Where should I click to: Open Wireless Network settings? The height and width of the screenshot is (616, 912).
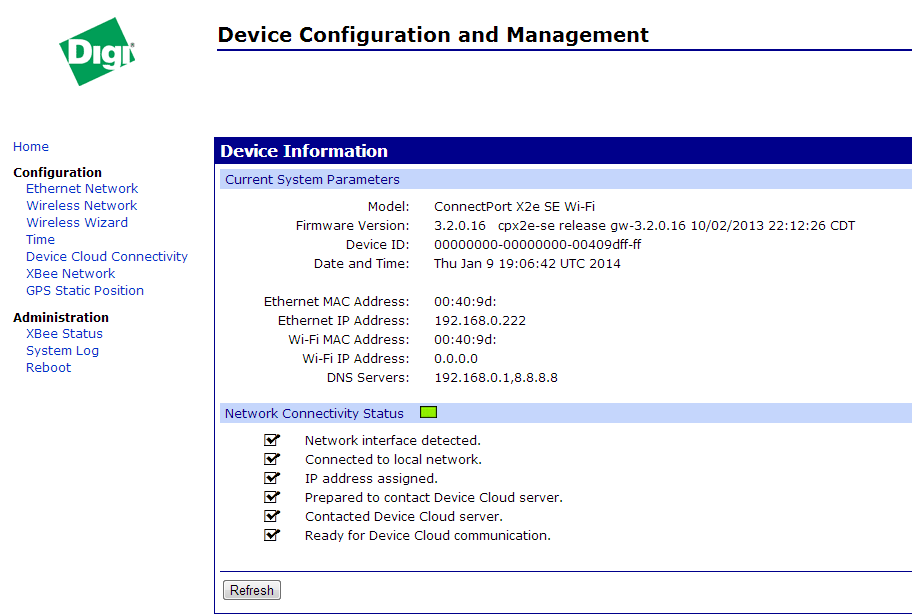[x=81, y=206]
